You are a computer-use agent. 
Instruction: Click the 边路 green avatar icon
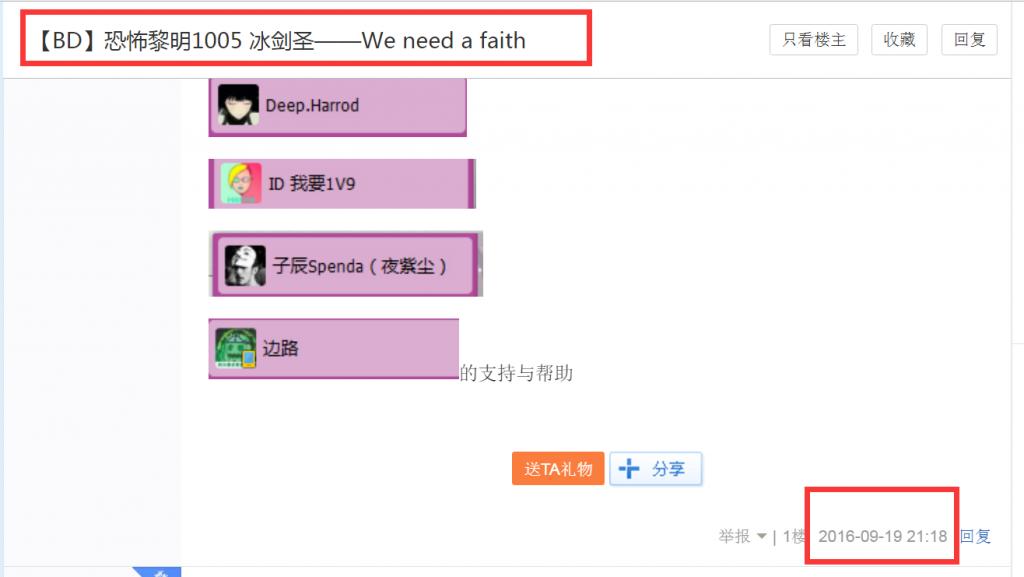point(235,349)
